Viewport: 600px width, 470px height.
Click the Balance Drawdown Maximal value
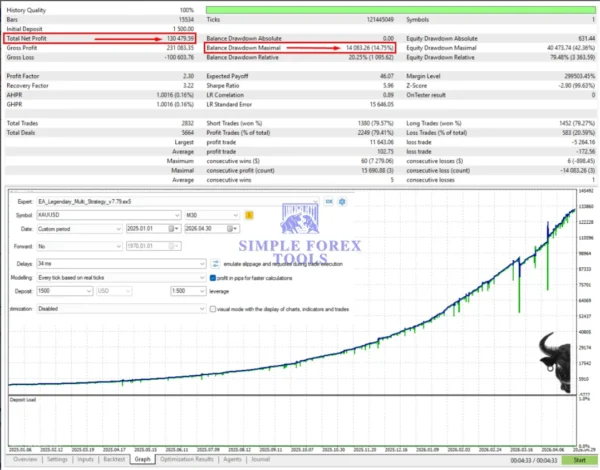(369, 48)
